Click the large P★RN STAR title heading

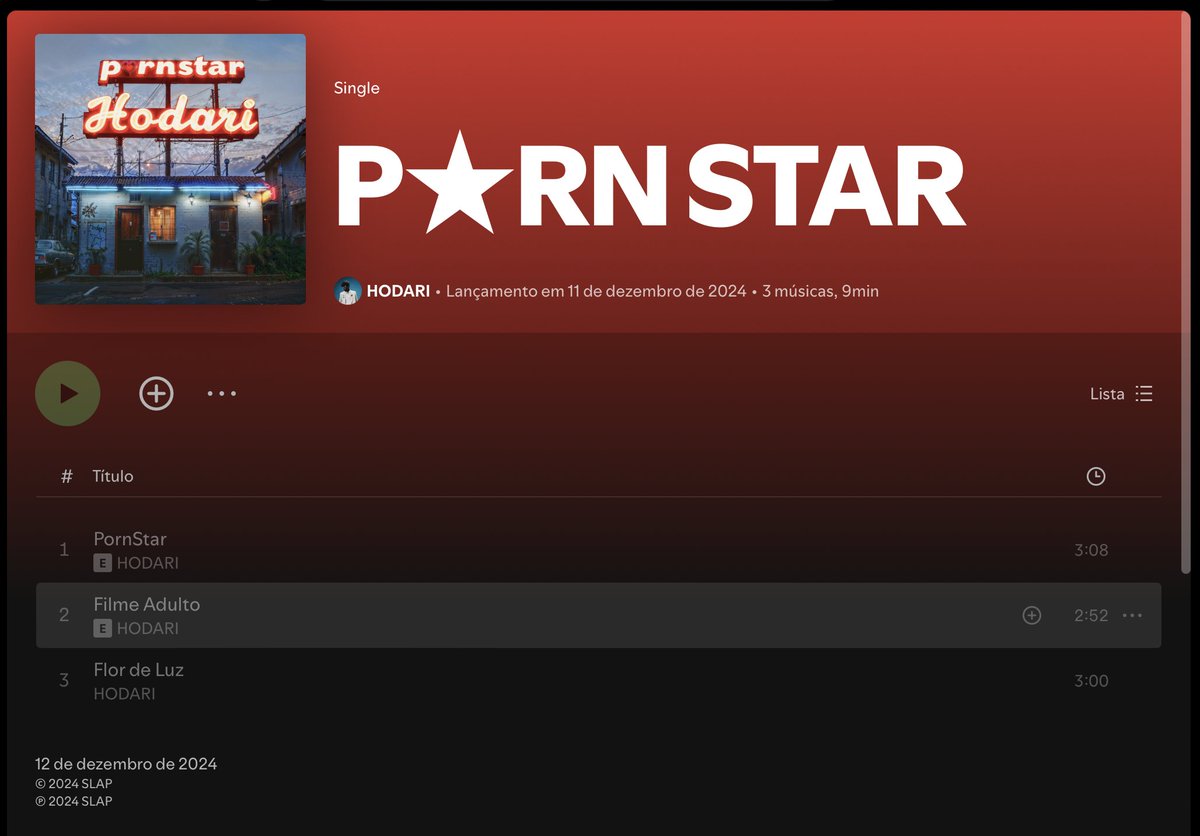[650, 183]
